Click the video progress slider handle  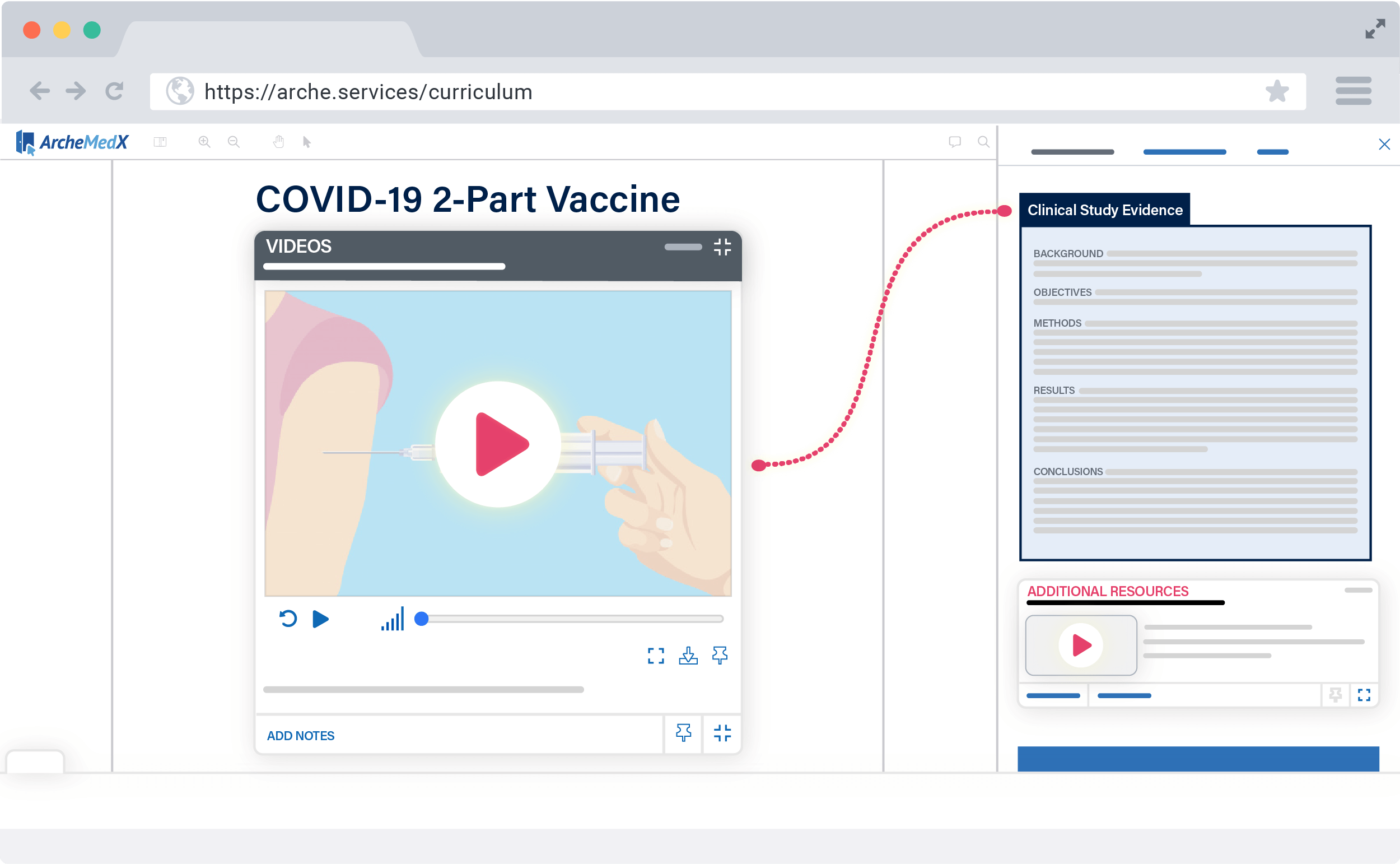tap(421, 619)
